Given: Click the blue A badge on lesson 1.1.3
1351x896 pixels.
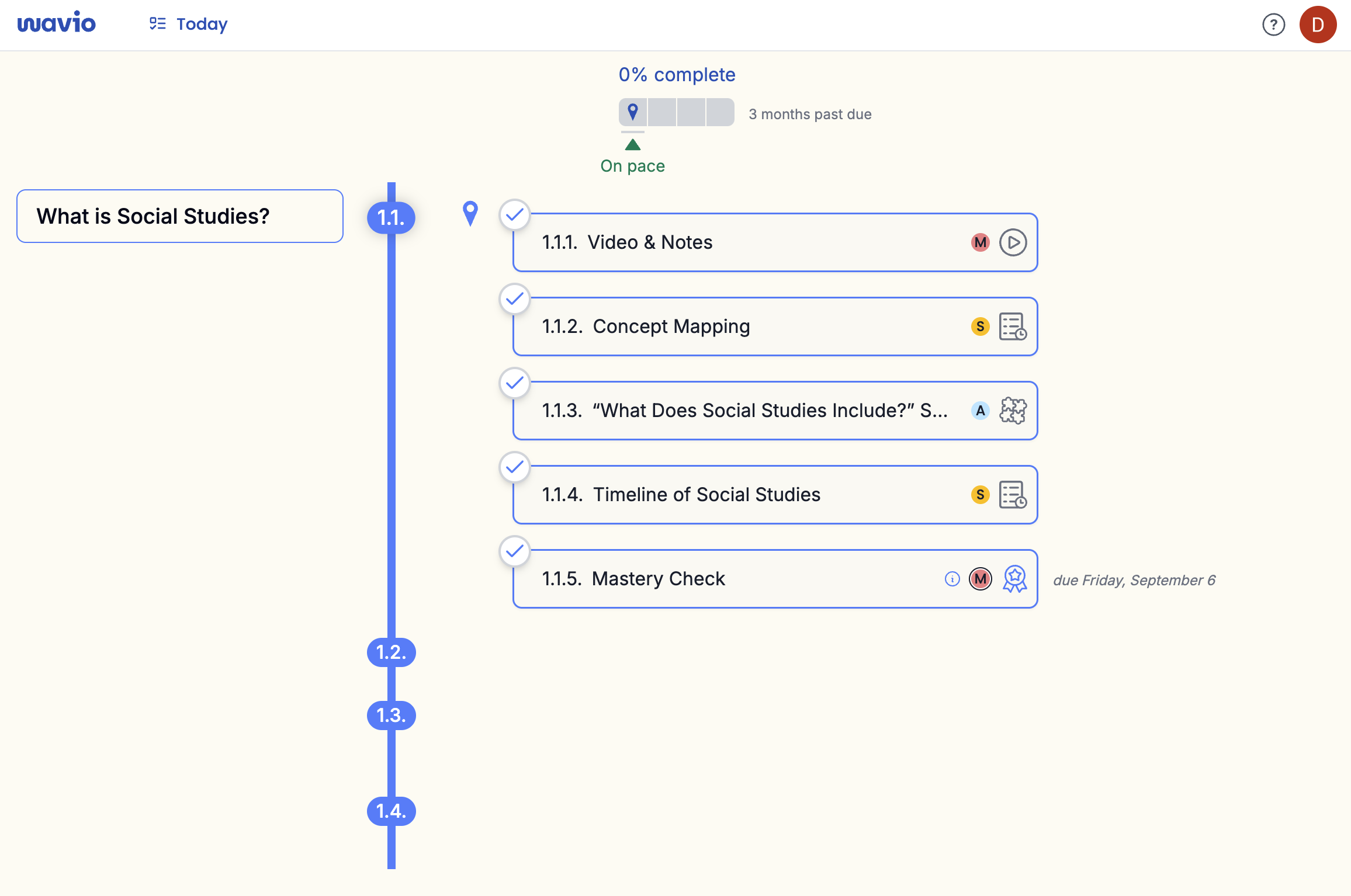Looking at the screenshot, I should point(980,411).
